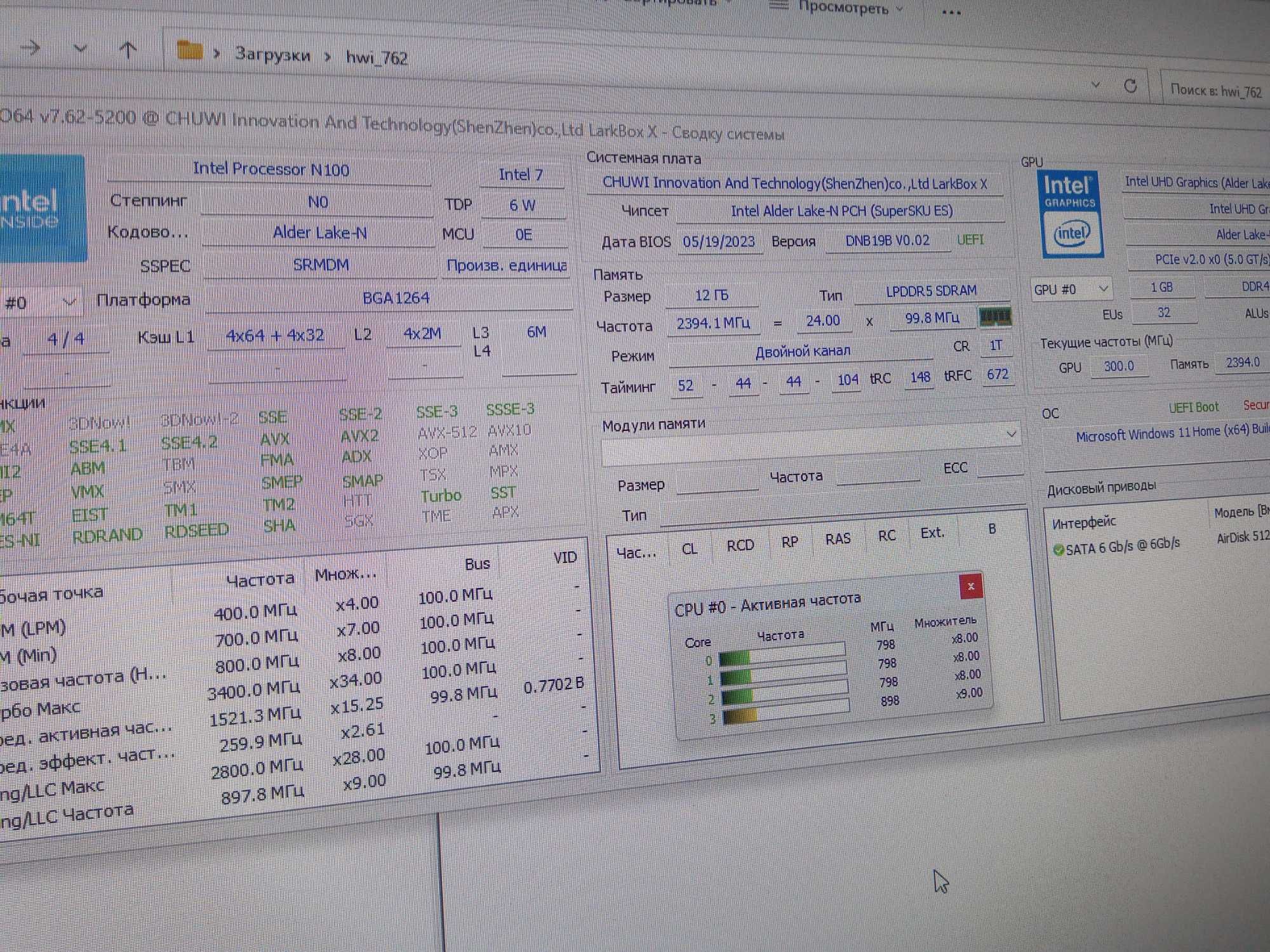The width and height of the screenshot is (1270, 952).
Task: Open the GPU #0 selector dropdown
Action: (x=1071, y=289)
